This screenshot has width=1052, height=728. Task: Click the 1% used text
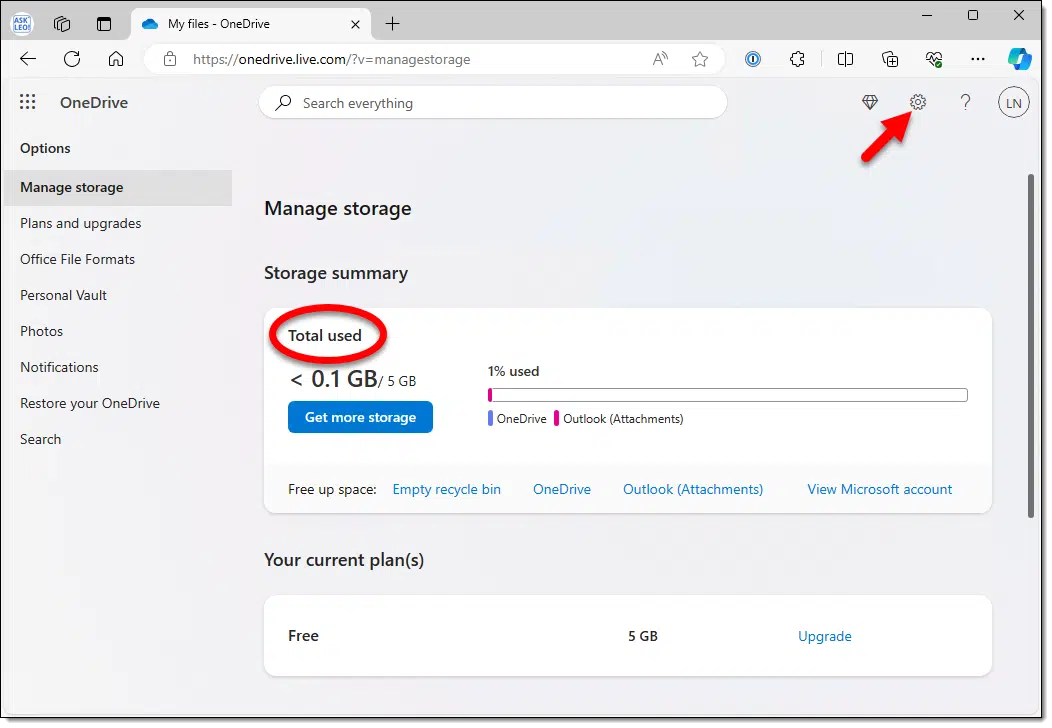(x=513, y=372)
